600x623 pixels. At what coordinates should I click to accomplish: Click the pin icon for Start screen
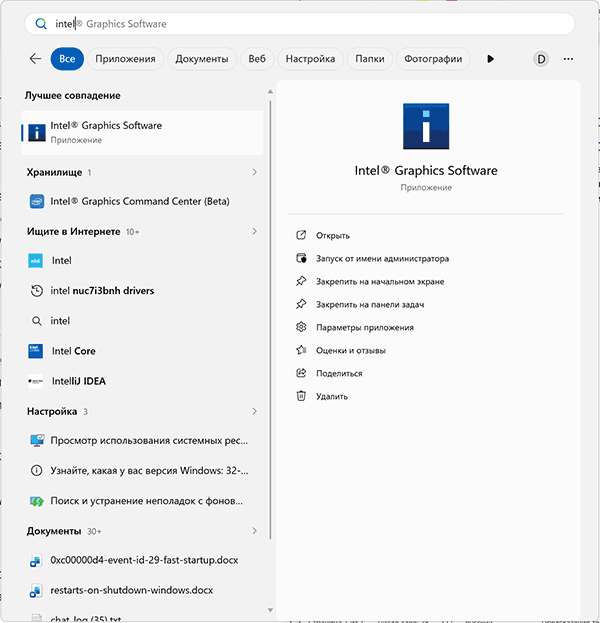tap(301, 281)
